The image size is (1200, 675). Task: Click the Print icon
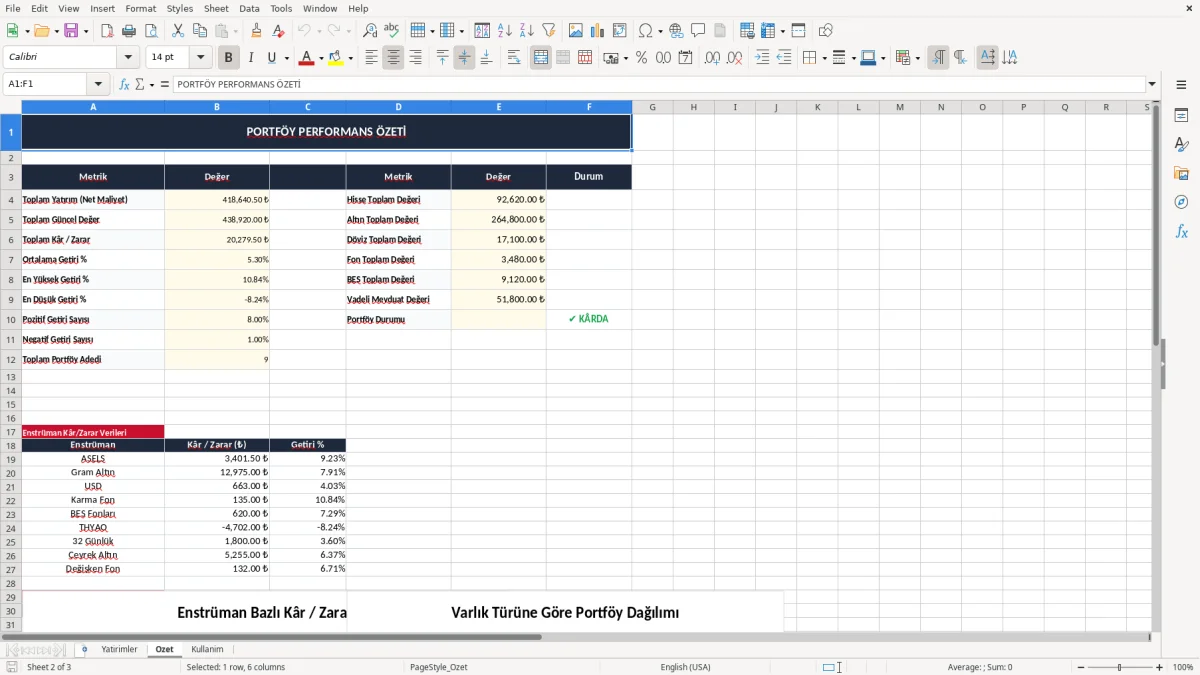(129, 31)
